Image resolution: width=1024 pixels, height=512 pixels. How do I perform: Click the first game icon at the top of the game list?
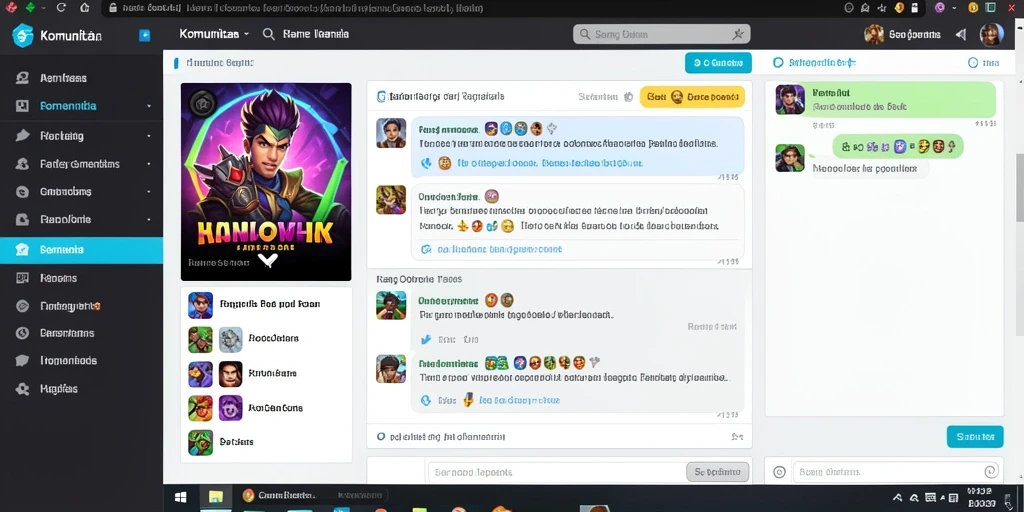200,305
